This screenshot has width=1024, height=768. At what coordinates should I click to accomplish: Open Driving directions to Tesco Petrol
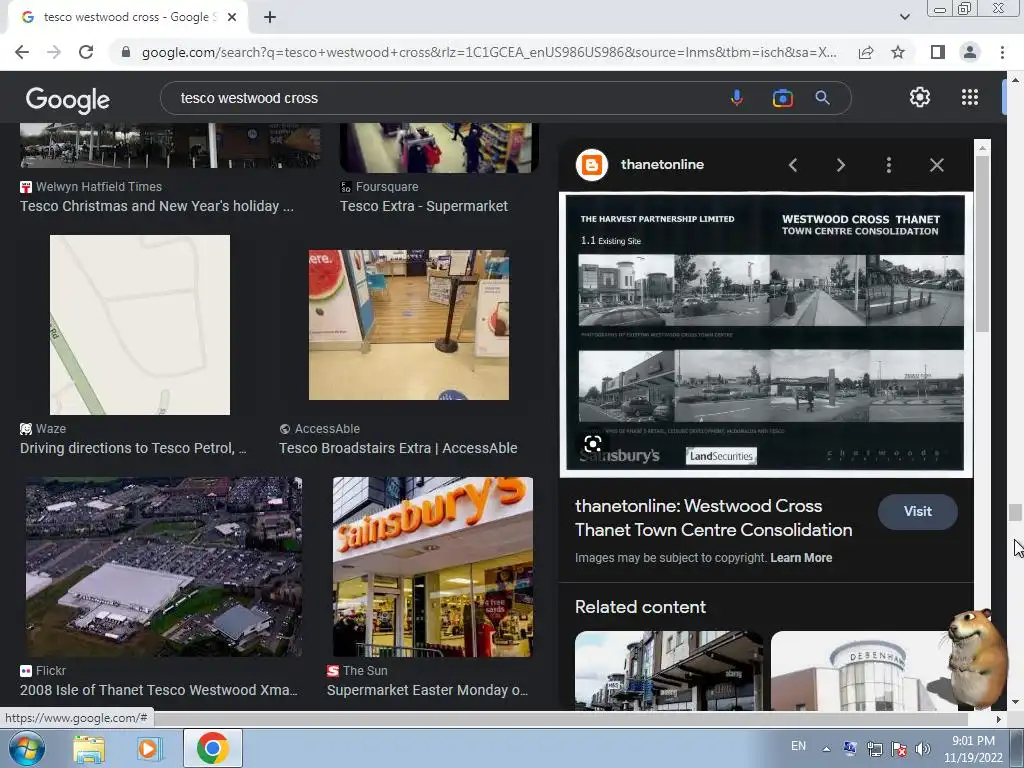pyautogui.click(x=133, y=448)
